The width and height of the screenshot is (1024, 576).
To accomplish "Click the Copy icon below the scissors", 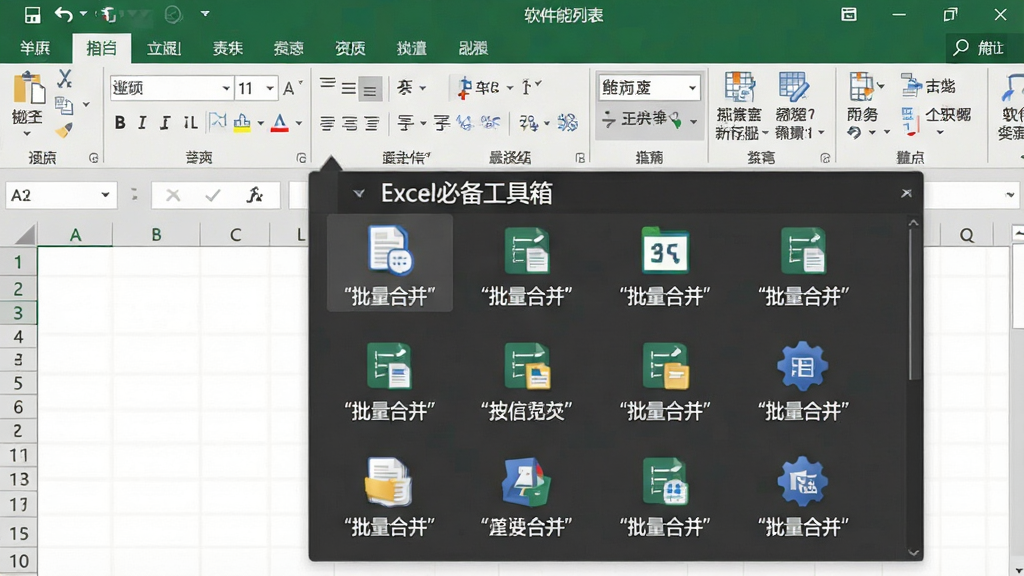I will tap(64, 104).
